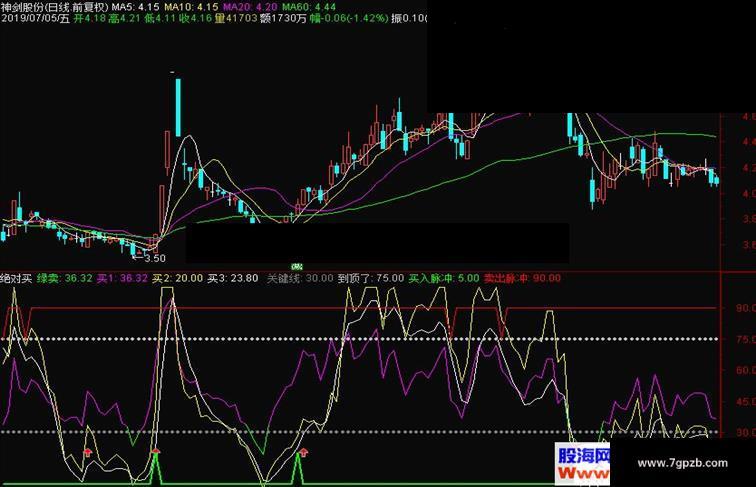Click the first red buy arrow marker
Screen dimensions: 756x487
88,452
